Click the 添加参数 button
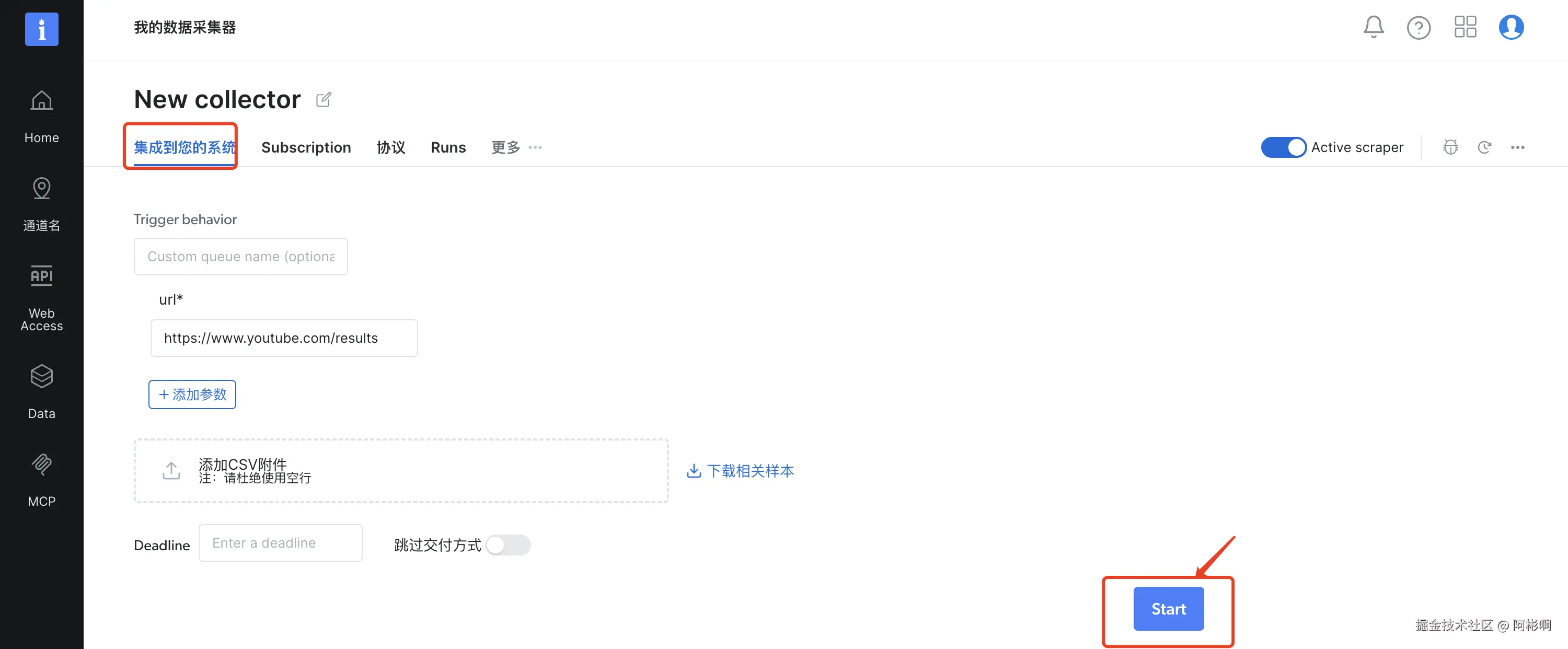The height and width of the screenshot is (649, 1568). [x=192, y=395]
